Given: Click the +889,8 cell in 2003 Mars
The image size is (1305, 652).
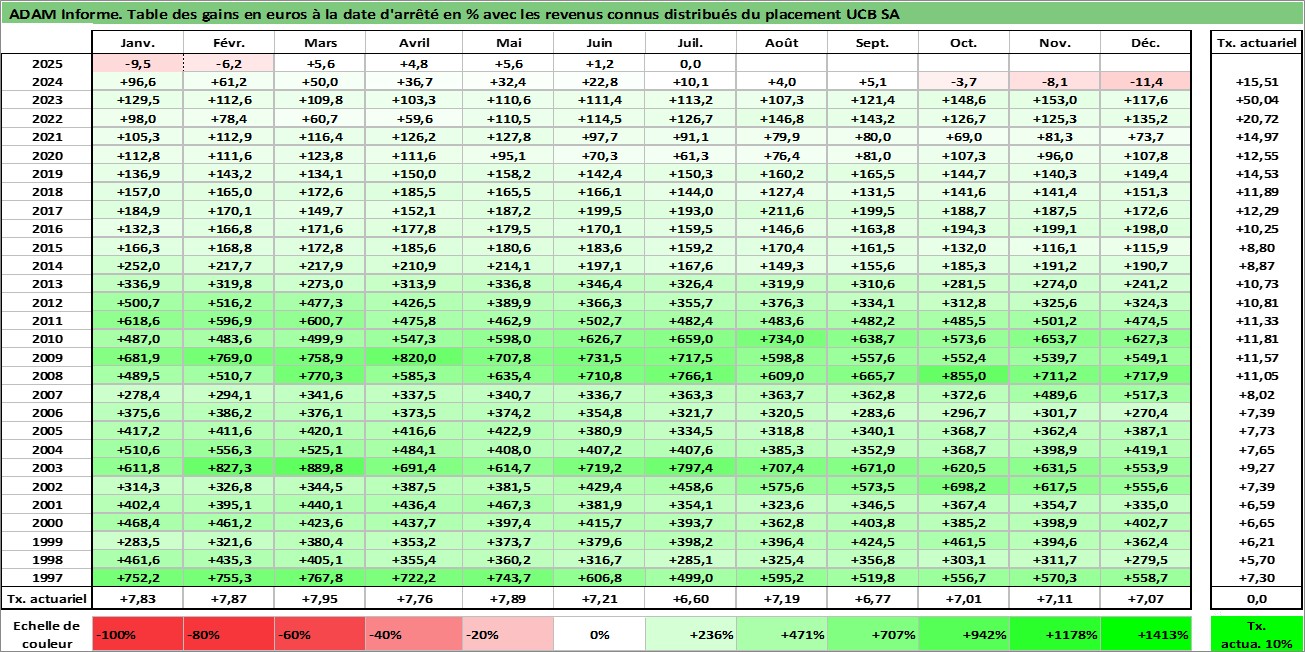Looking at the screenshot, I should (320, 468).
